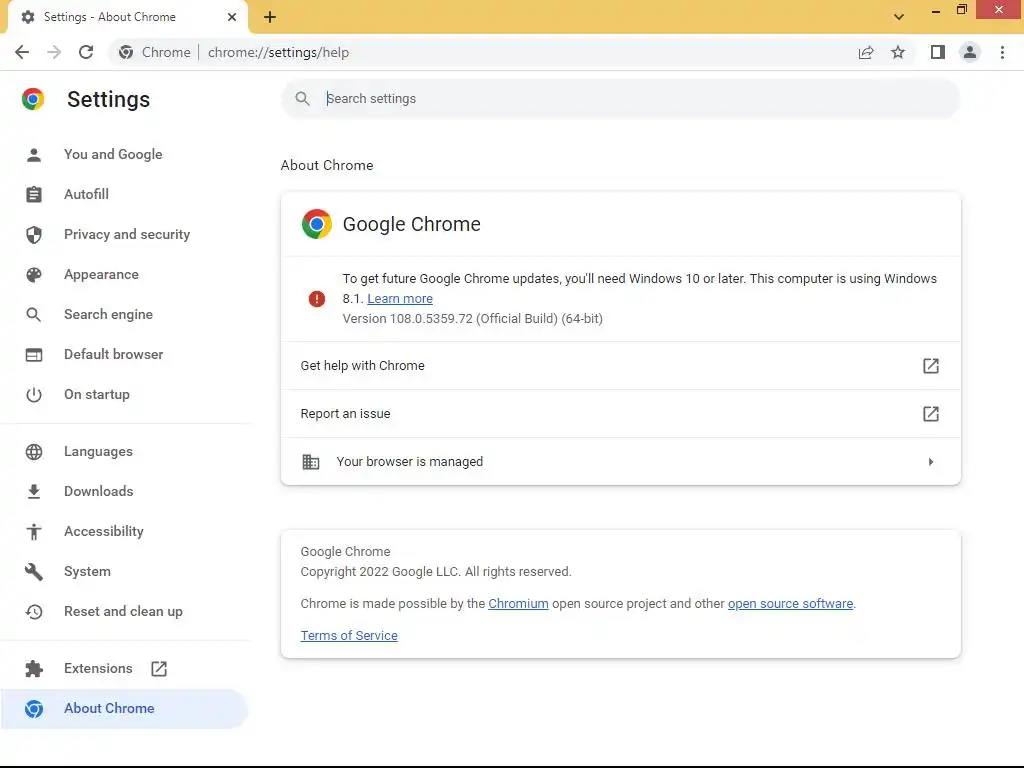Open the side panel icon
The height and width of the screenshot is (768, 1024).
click(938, 52)
